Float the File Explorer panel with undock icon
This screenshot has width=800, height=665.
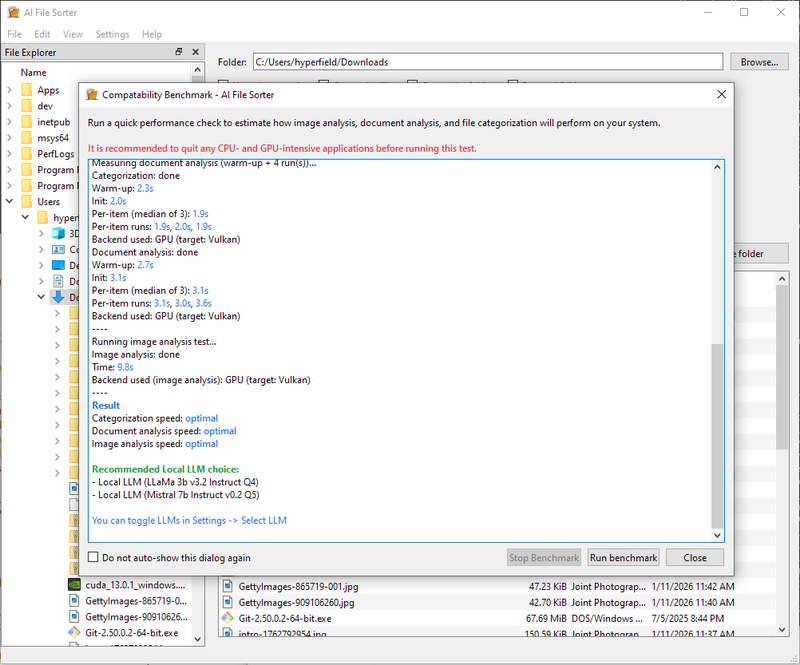point(179,52)
